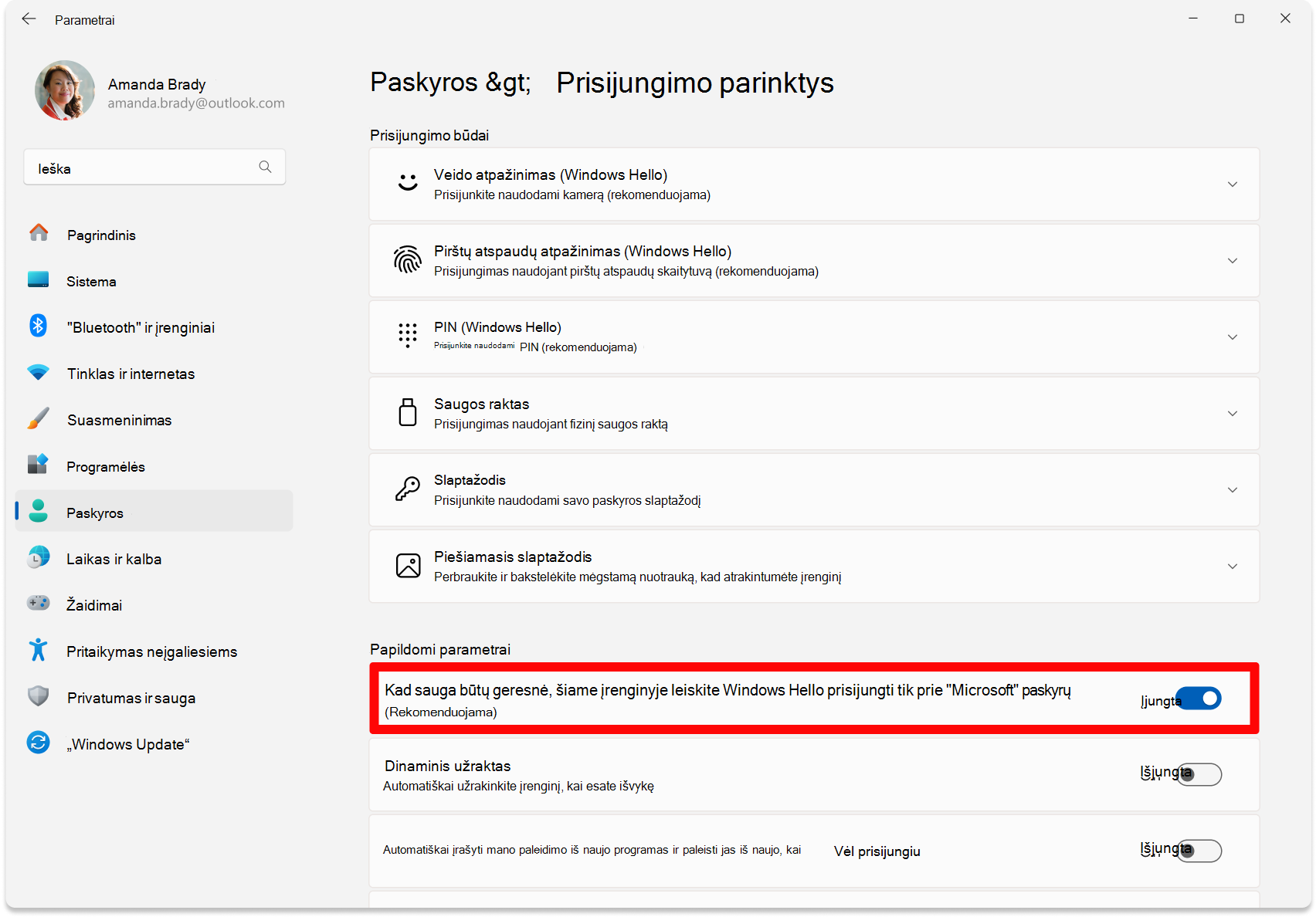Image resolution: width=1316 pixels, height=917 pixels.
Task: Enable the Dinaminis užraktas toggle
Action: 1199,774
